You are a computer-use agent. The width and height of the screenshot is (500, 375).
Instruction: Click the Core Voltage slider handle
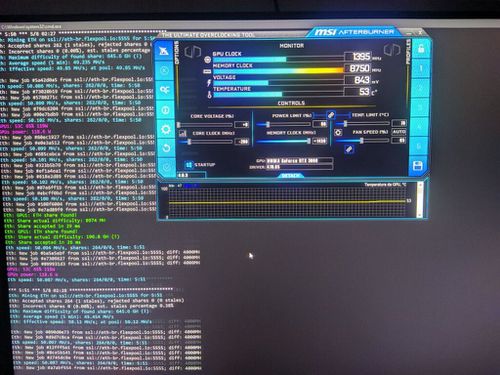pos(179,125)
